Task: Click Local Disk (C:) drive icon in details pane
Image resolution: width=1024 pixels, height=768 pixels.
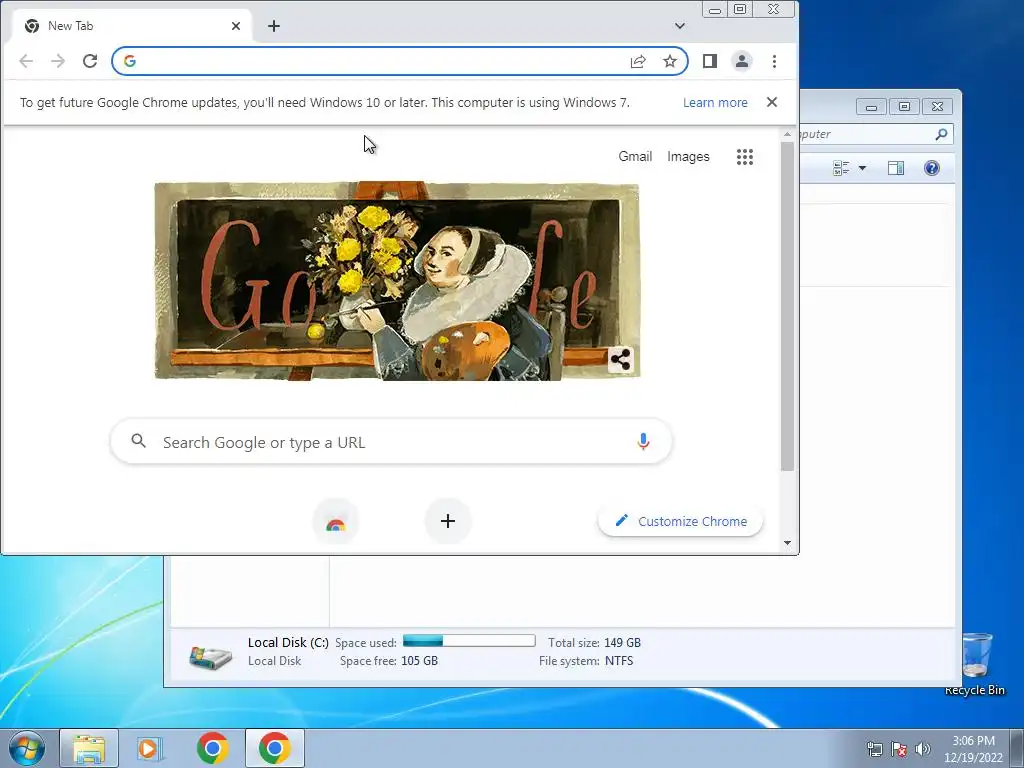Action: point(210,656)
